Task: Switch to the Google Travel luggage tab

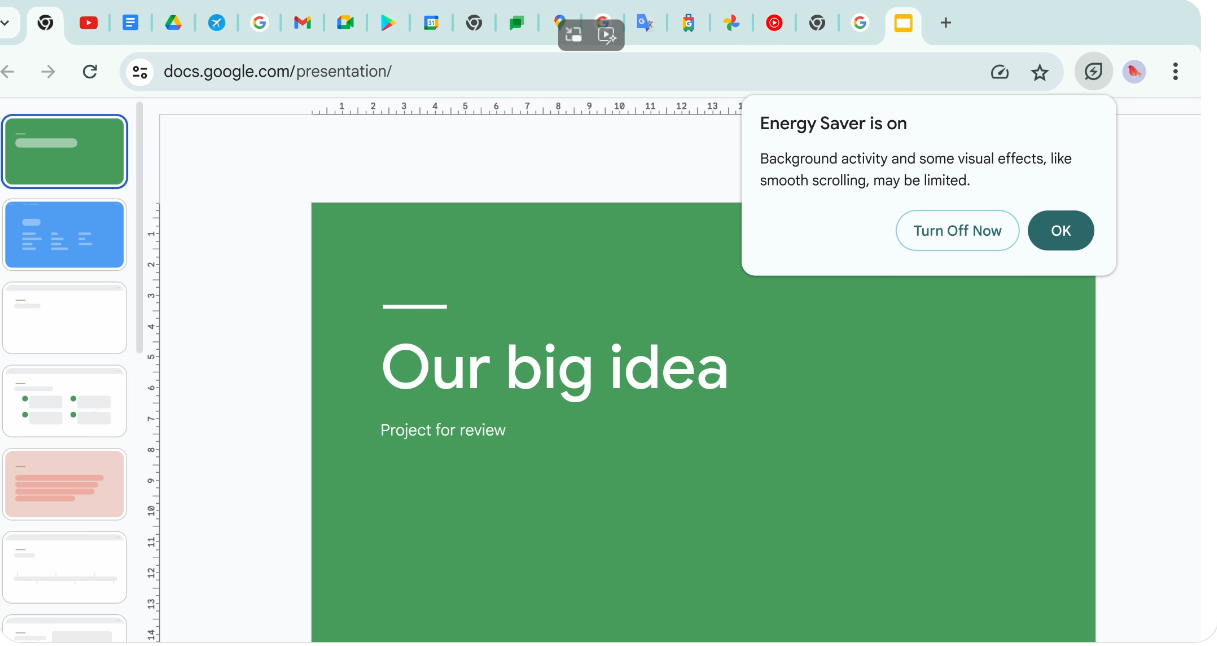Action: point(688,23)
